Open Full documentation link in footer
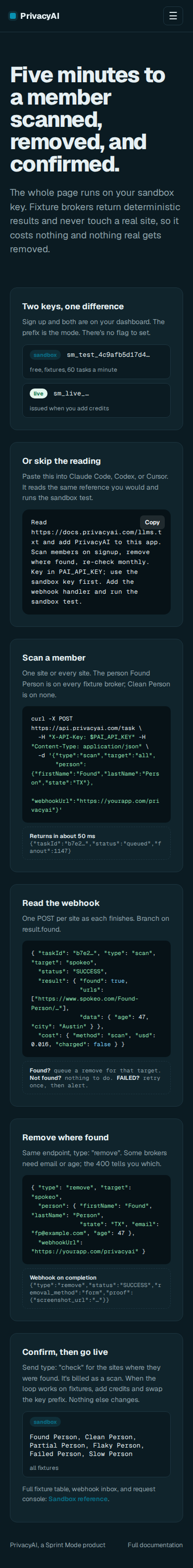This screenshot has width=193, height=1568. [155, 1545]
